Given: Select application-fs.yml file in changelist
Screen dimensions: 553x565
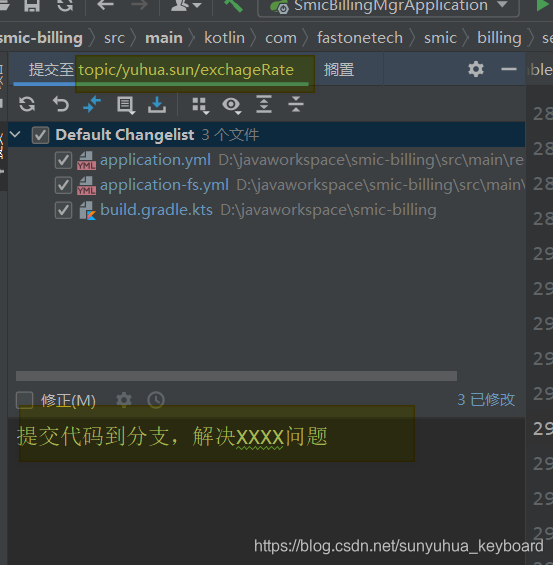Looking at the screenshot, I should (x=164, y=185).
